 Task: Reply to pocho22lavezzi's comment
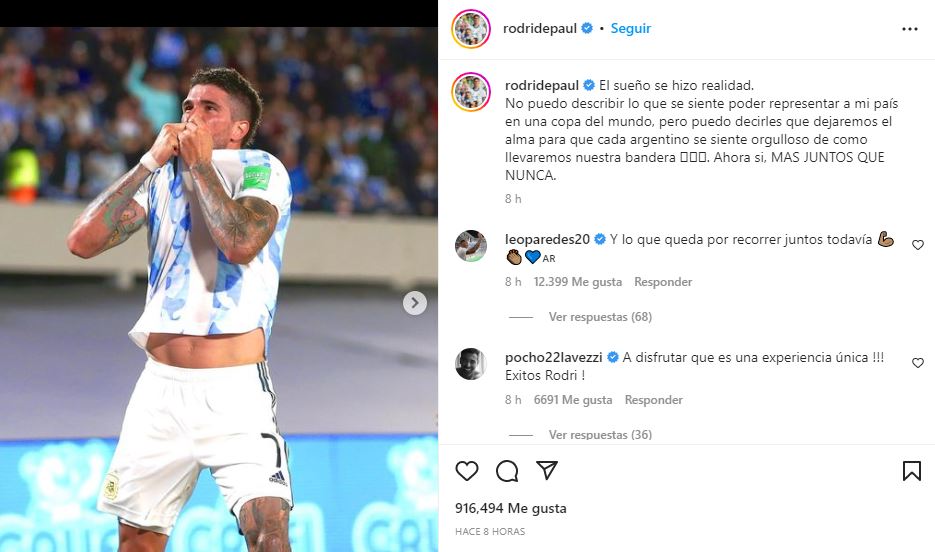tap(654, 399)
